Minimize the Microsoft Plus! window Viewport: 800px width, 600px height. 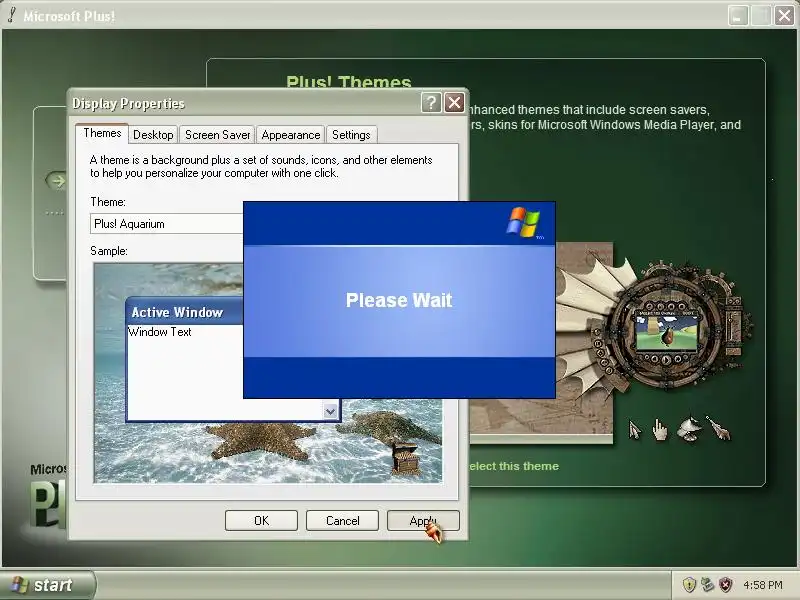[738, 16]
